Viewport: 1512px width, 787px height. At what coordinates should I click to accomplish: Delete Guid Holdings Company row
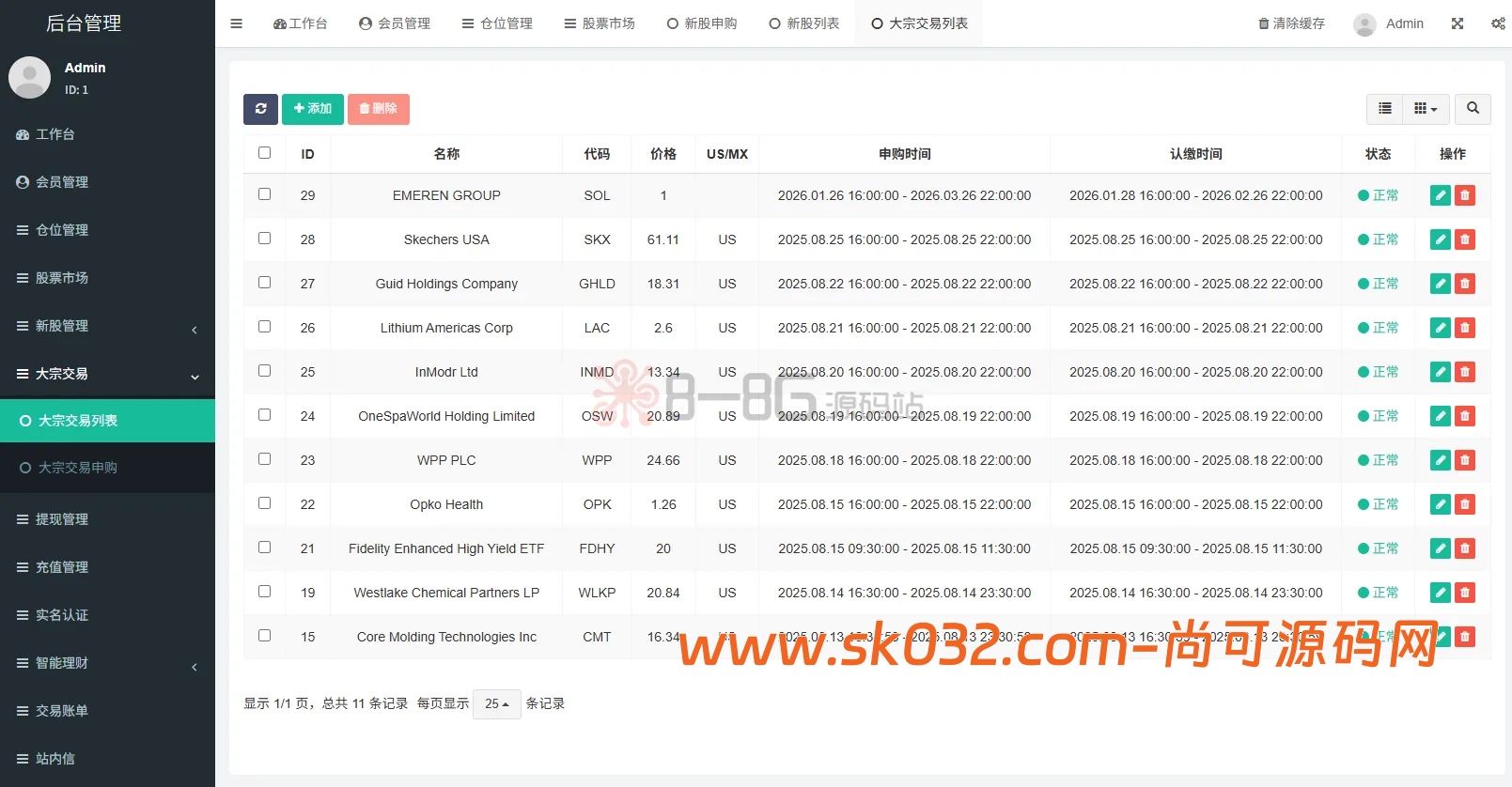click(x=1465, y=284)
